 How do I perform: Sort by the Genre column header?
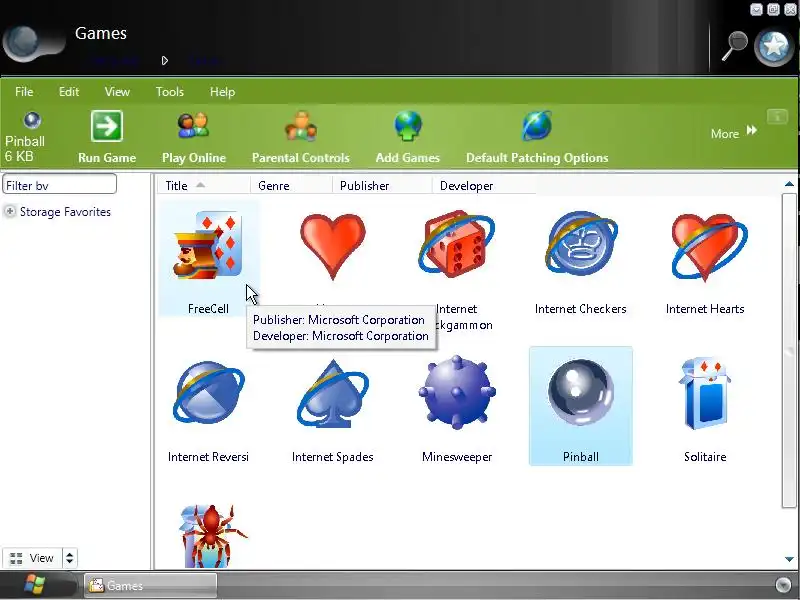coord(291,186)
